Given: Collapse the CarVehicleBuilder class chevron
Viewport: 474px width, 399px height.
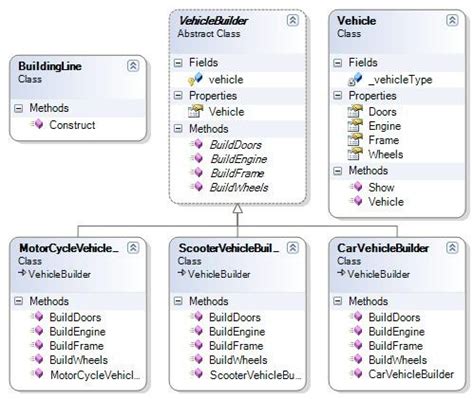Looking at the screenshot, I should [x=452, y=248].
